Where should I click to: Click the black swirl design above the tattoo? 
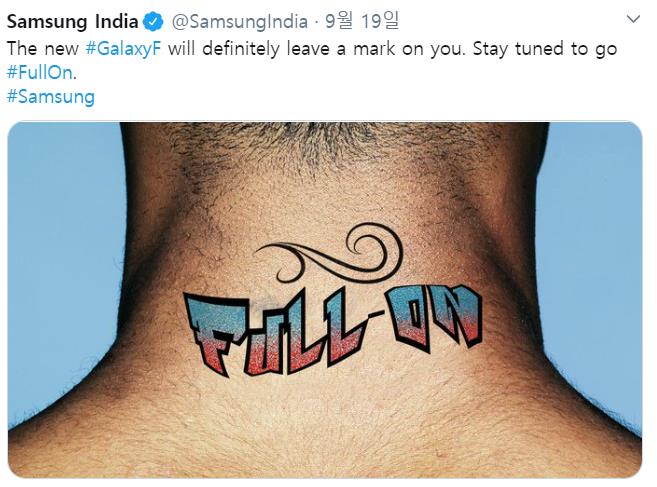point(329,253)
